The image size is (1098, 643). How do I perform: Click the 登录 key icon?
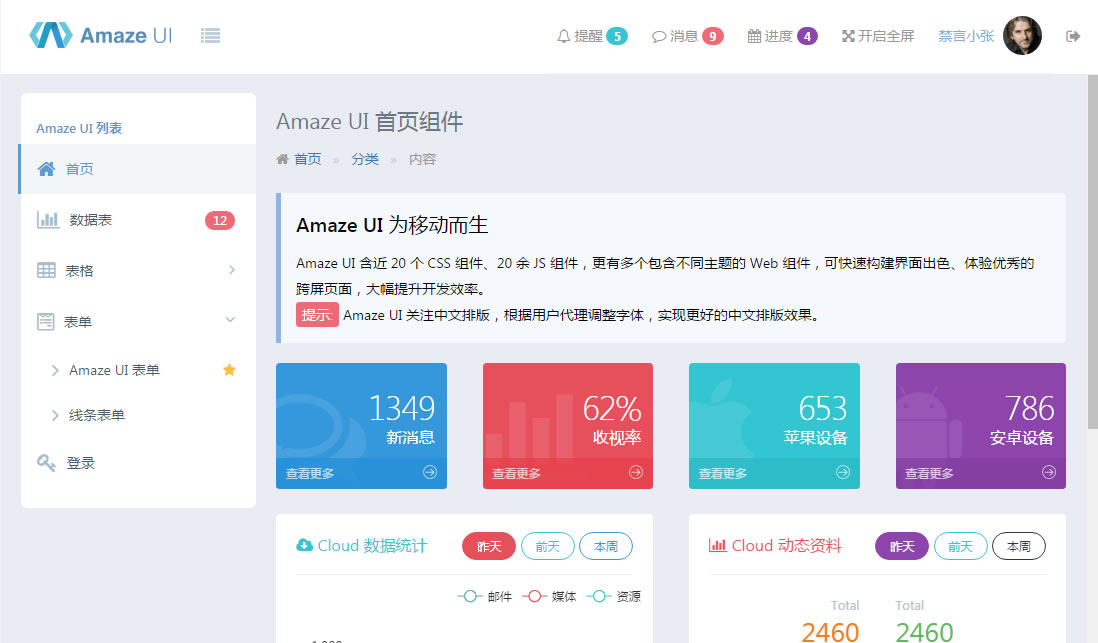(46, 463)
